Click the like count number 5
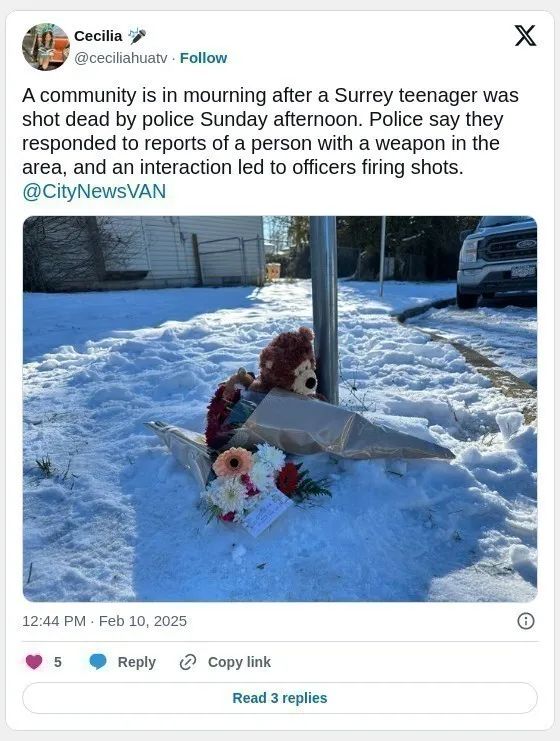 pyautogui.click(x=58, y=662)
